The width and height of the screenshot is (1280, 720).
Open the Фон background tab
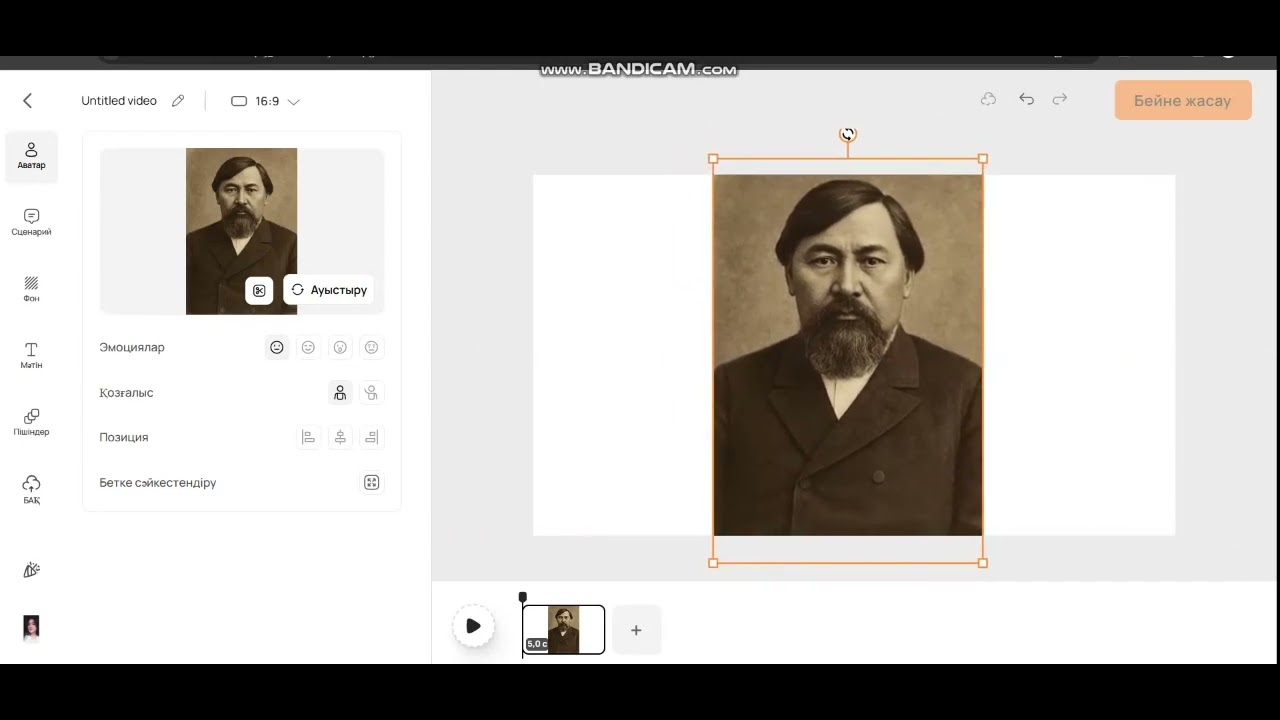31,289
